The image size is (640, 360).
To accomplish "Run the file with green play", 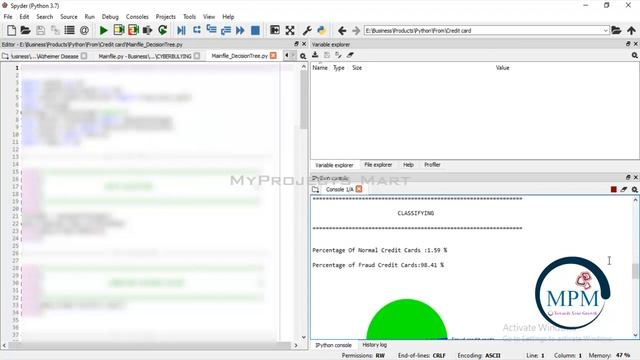I will point(104,30).
